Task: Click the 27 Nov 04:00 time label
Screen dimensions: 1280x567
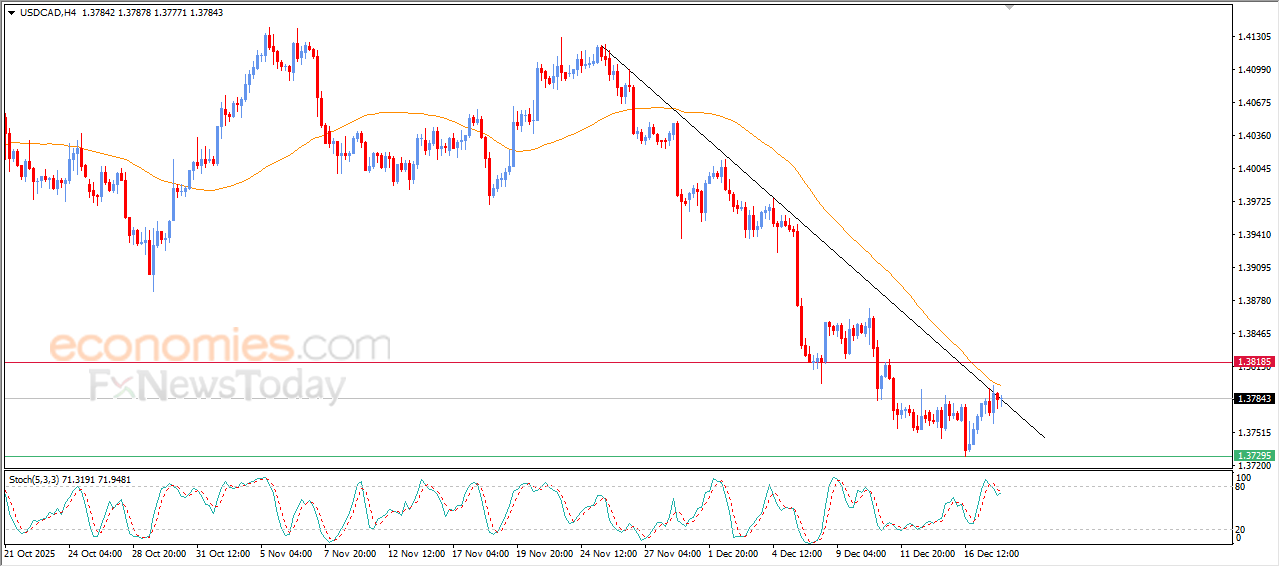Action: 673,552
